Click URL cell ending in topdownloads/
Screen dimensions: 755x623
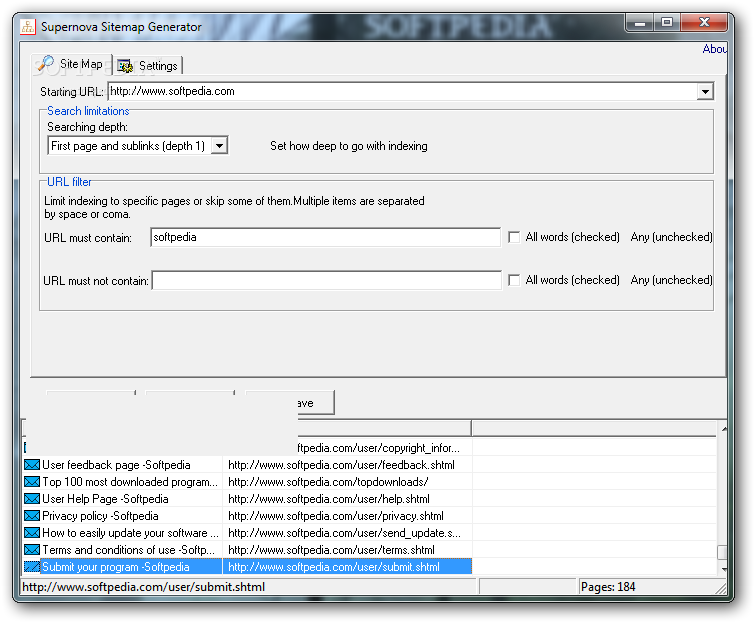[x=347, y=482]
